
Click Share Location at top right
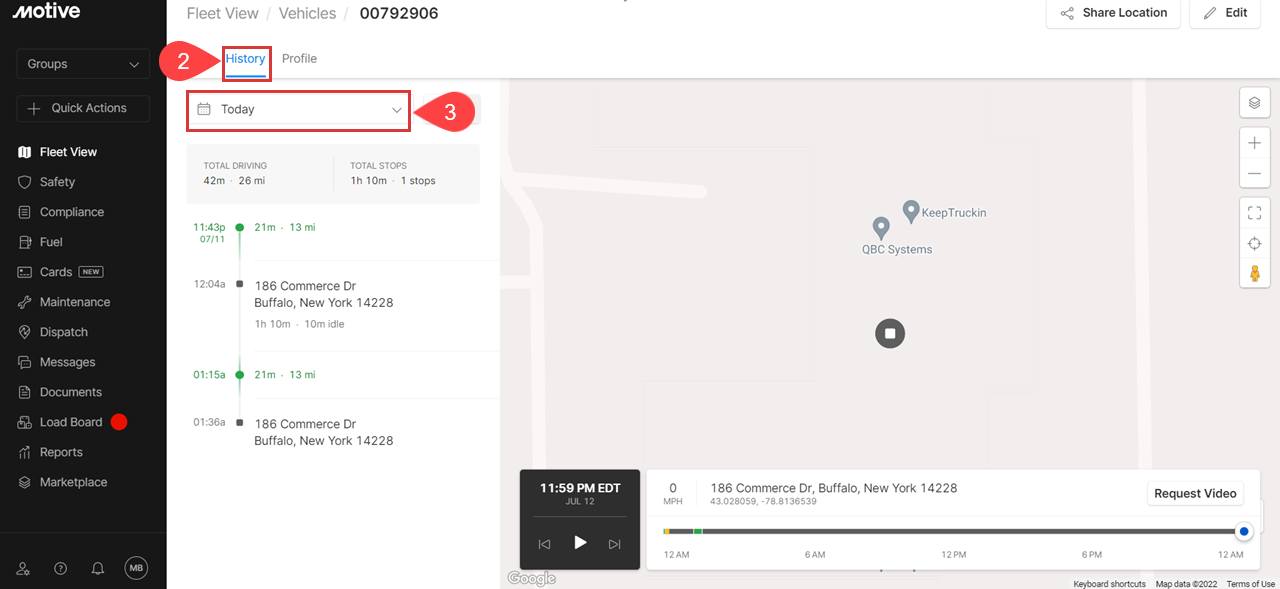click(x=1112, y=13)
